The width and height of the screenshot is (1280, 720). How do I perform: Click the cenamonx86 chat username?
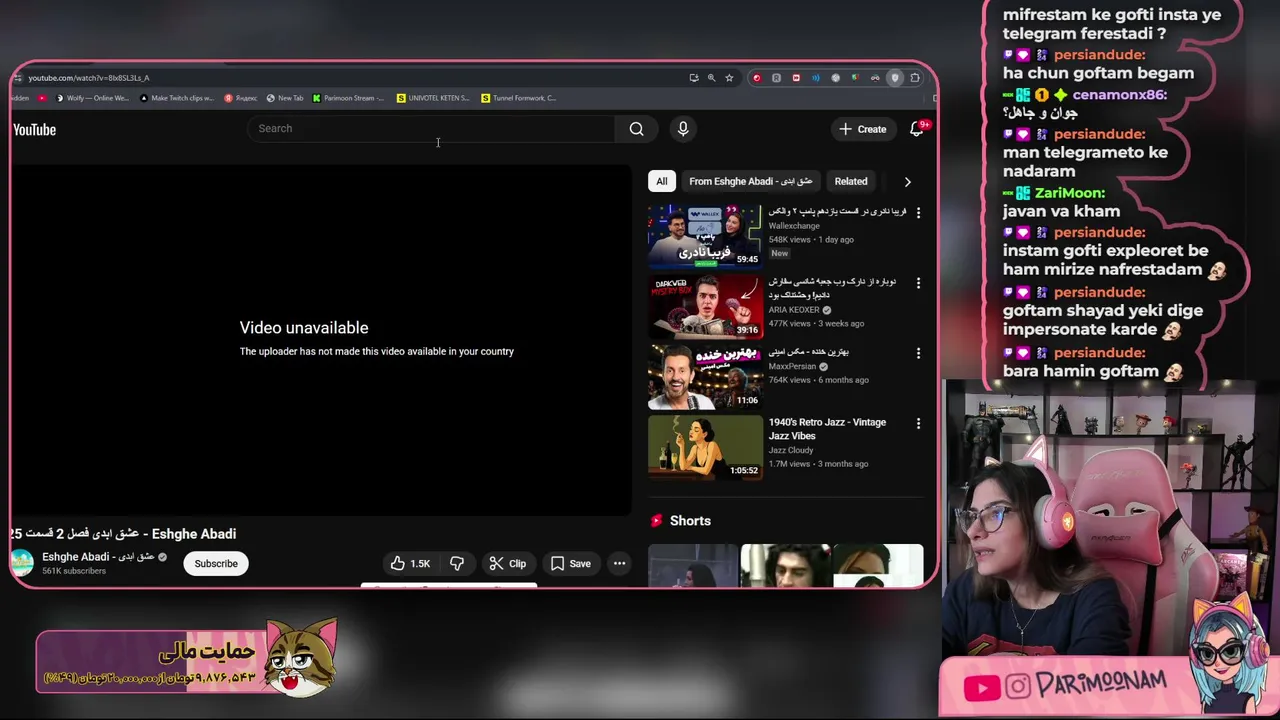click(1119, 95)
